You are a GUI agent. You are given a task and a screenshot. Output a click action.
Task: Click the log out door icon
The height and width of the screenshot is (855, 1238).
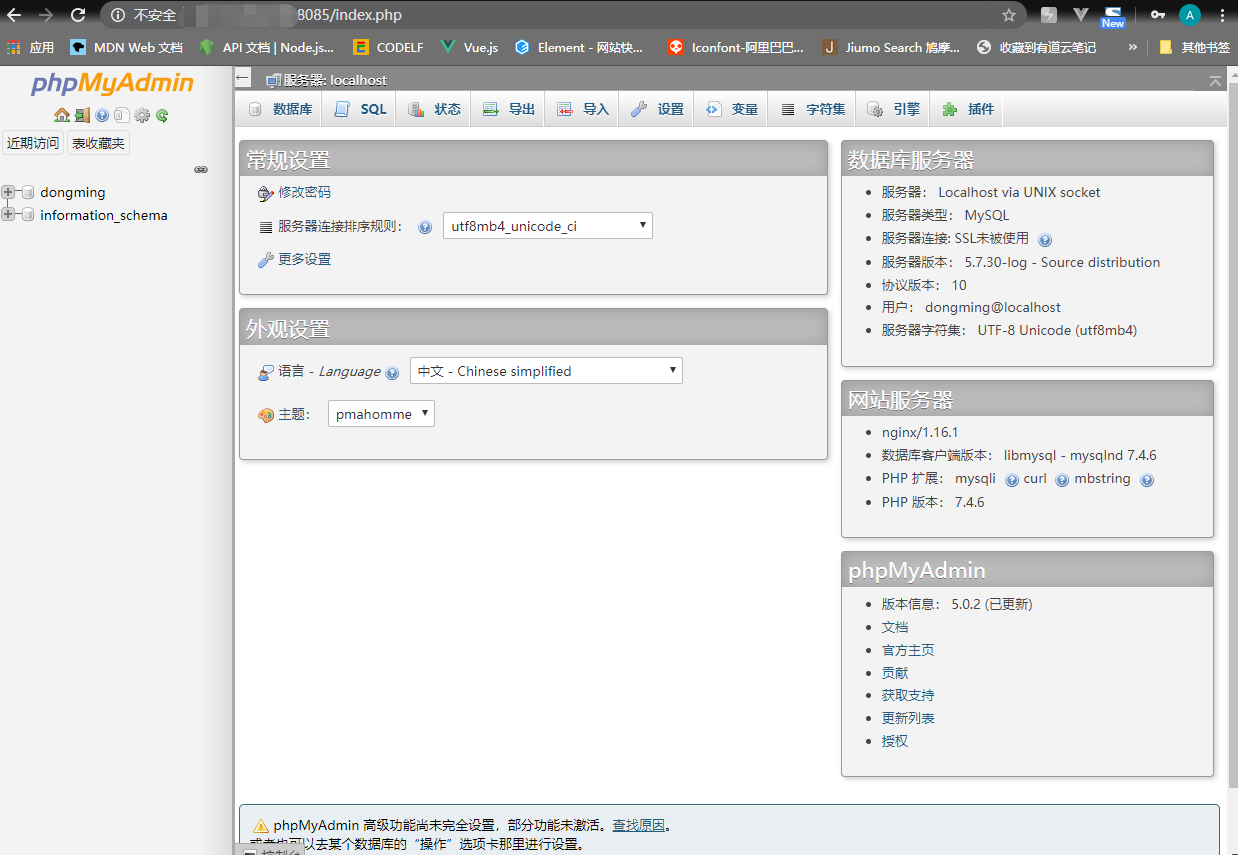[82, 115]
